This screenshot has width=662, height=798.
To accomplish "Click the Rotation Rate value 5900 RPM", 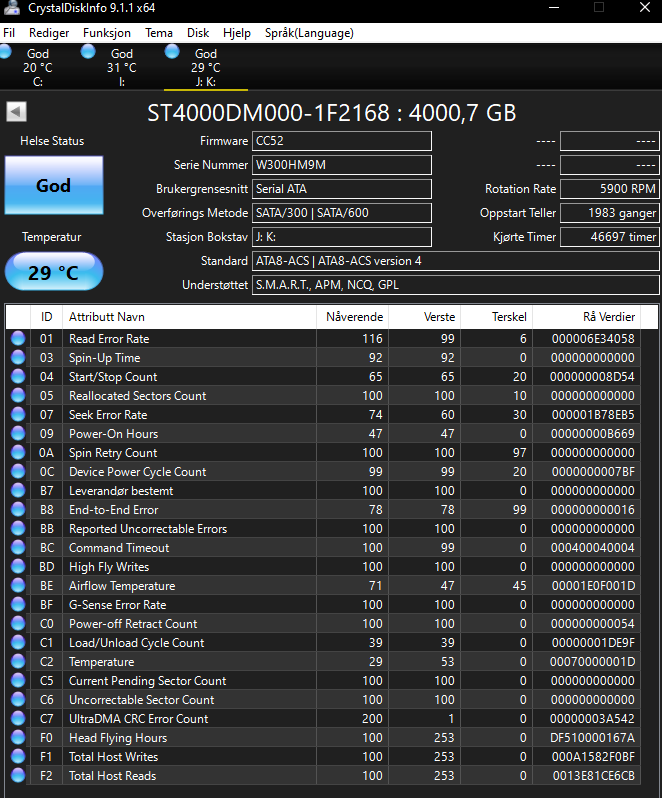I will (x=610, y=189).
